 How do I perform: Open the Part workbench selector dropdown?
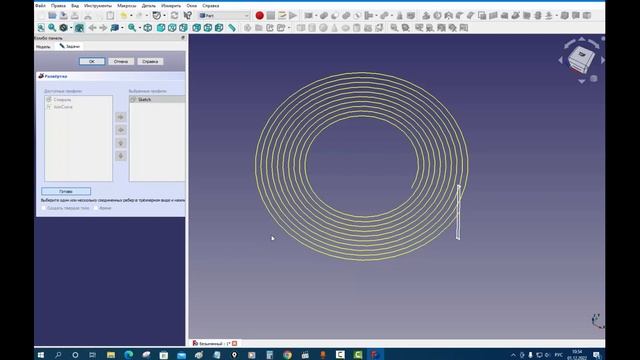(224, 16)
